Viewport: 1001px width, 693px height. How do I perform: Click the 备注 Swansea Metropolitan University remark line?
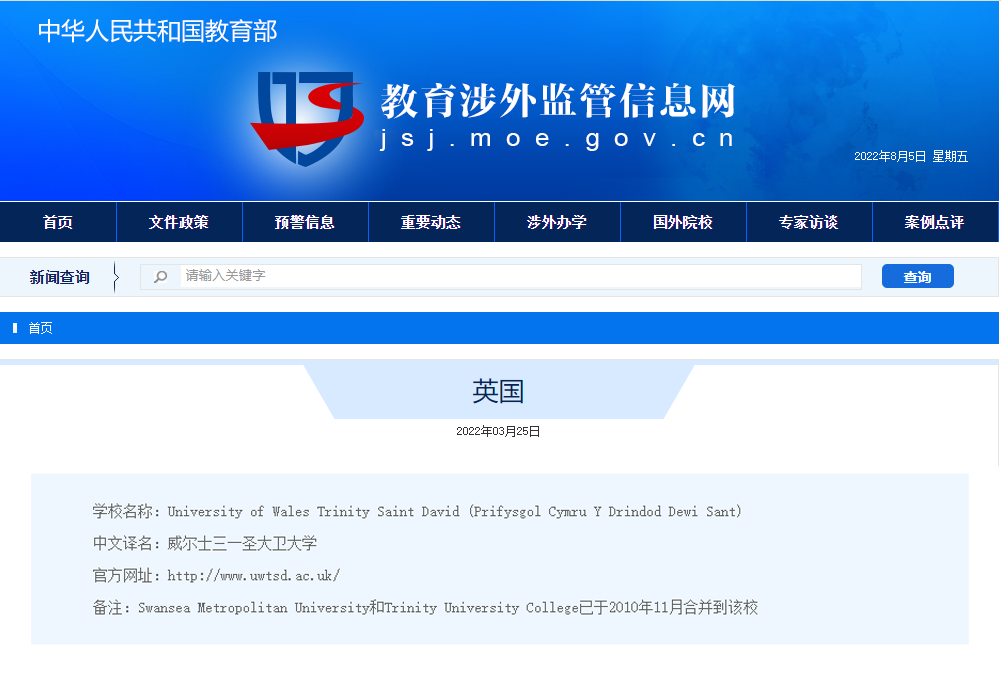[425, 607]
